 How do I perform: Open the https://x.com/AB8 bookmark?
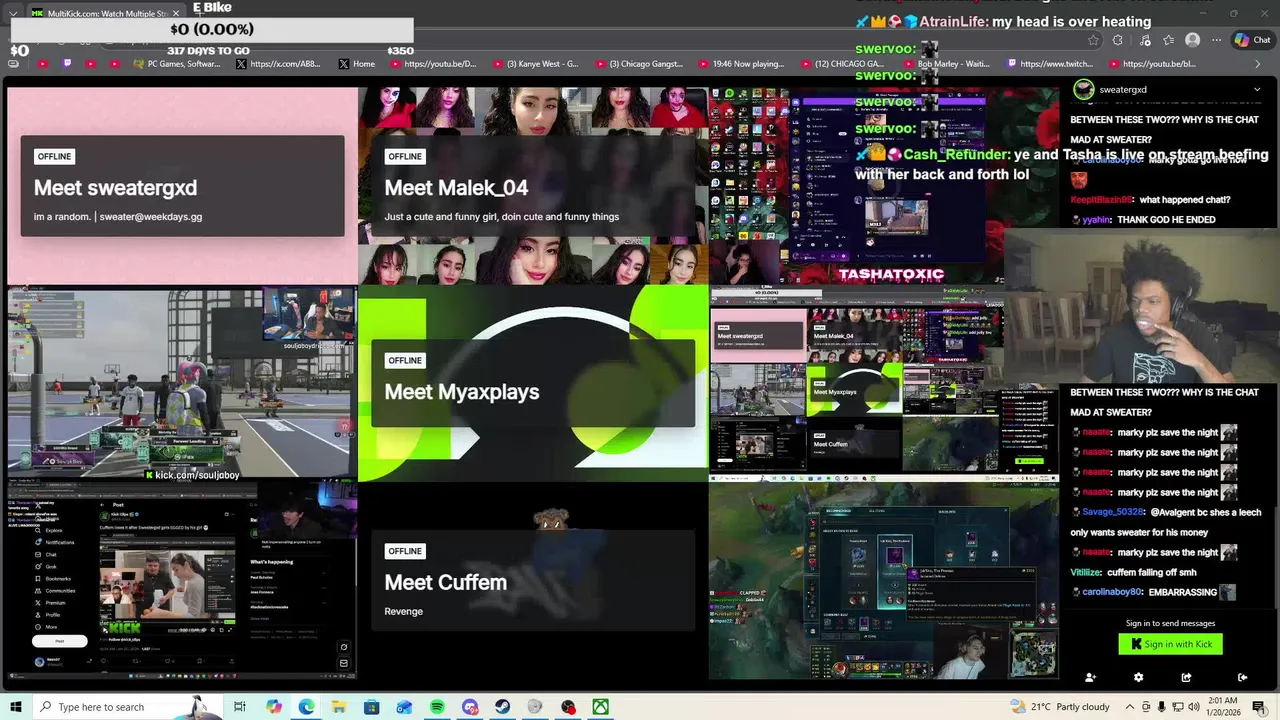[x=278, y=64]
